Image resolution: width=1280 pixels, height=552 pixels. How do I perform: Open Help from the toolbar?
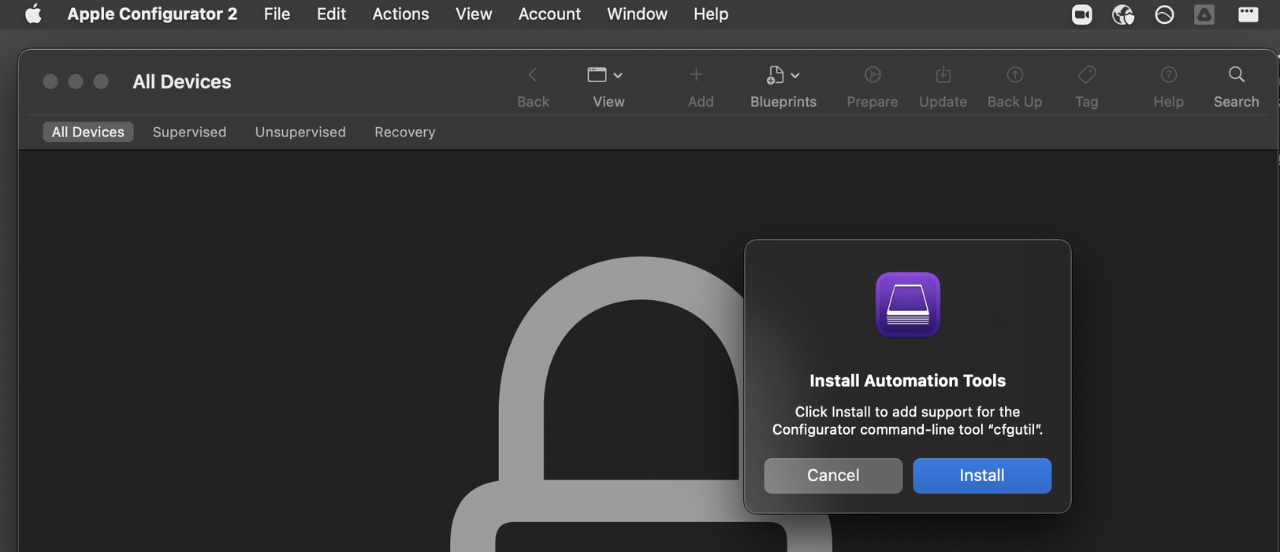[x=1168, y=75]
